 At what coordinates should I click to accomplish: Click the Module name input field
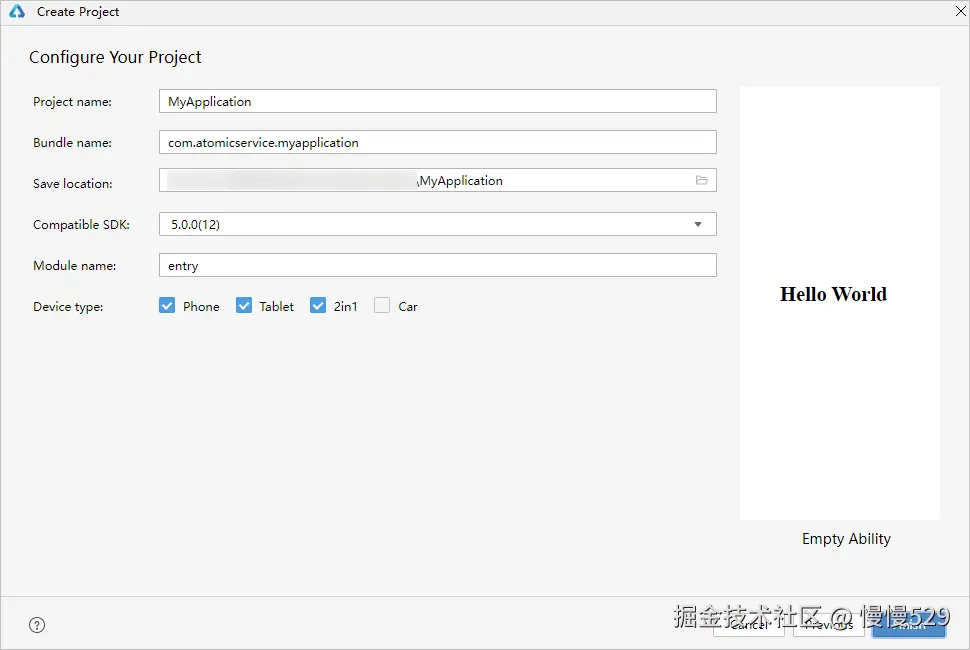coord(437,265)
